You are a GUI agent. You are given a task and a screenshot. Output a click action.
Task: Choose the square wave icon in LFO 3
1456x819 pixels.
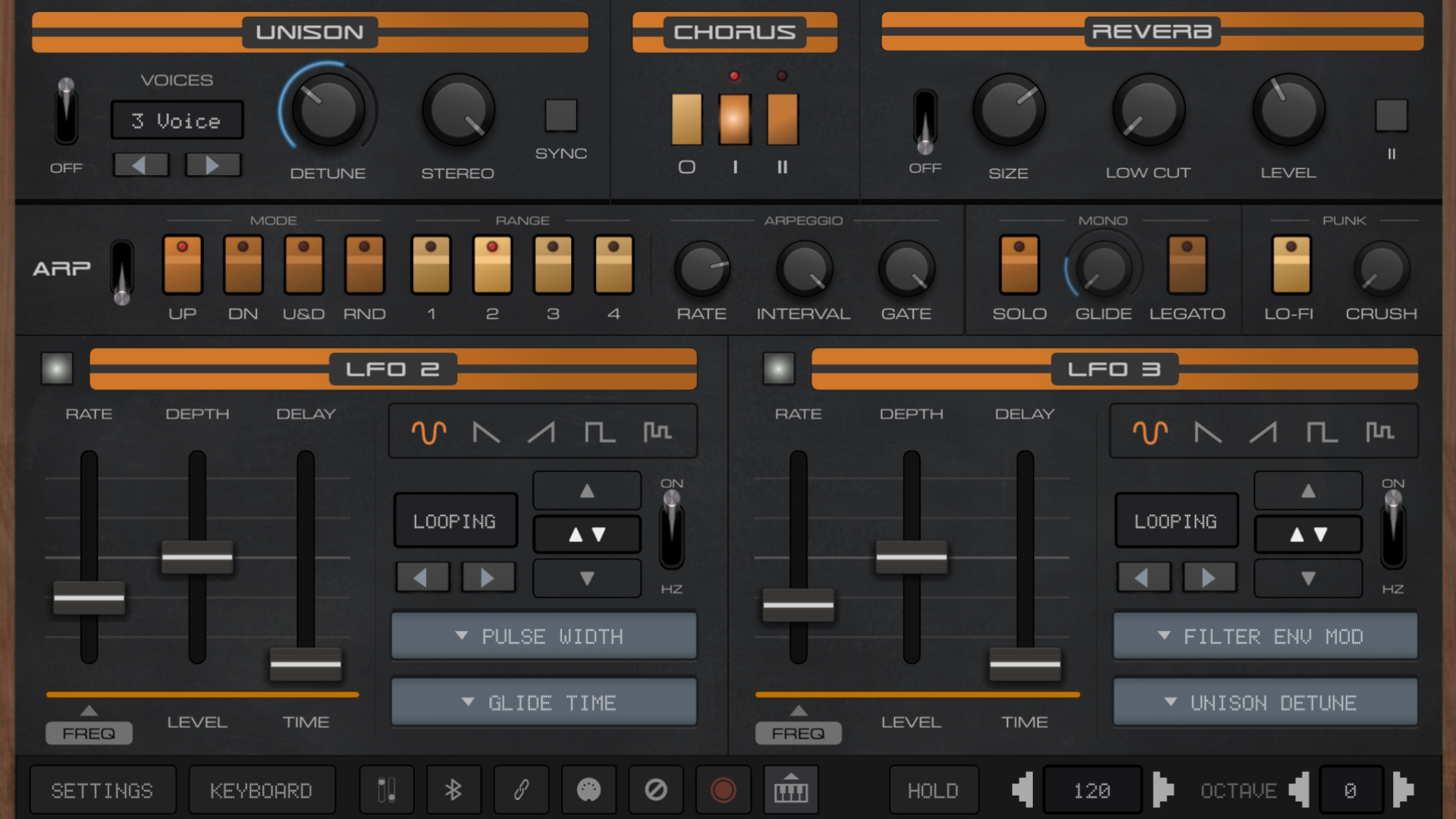1321,432
